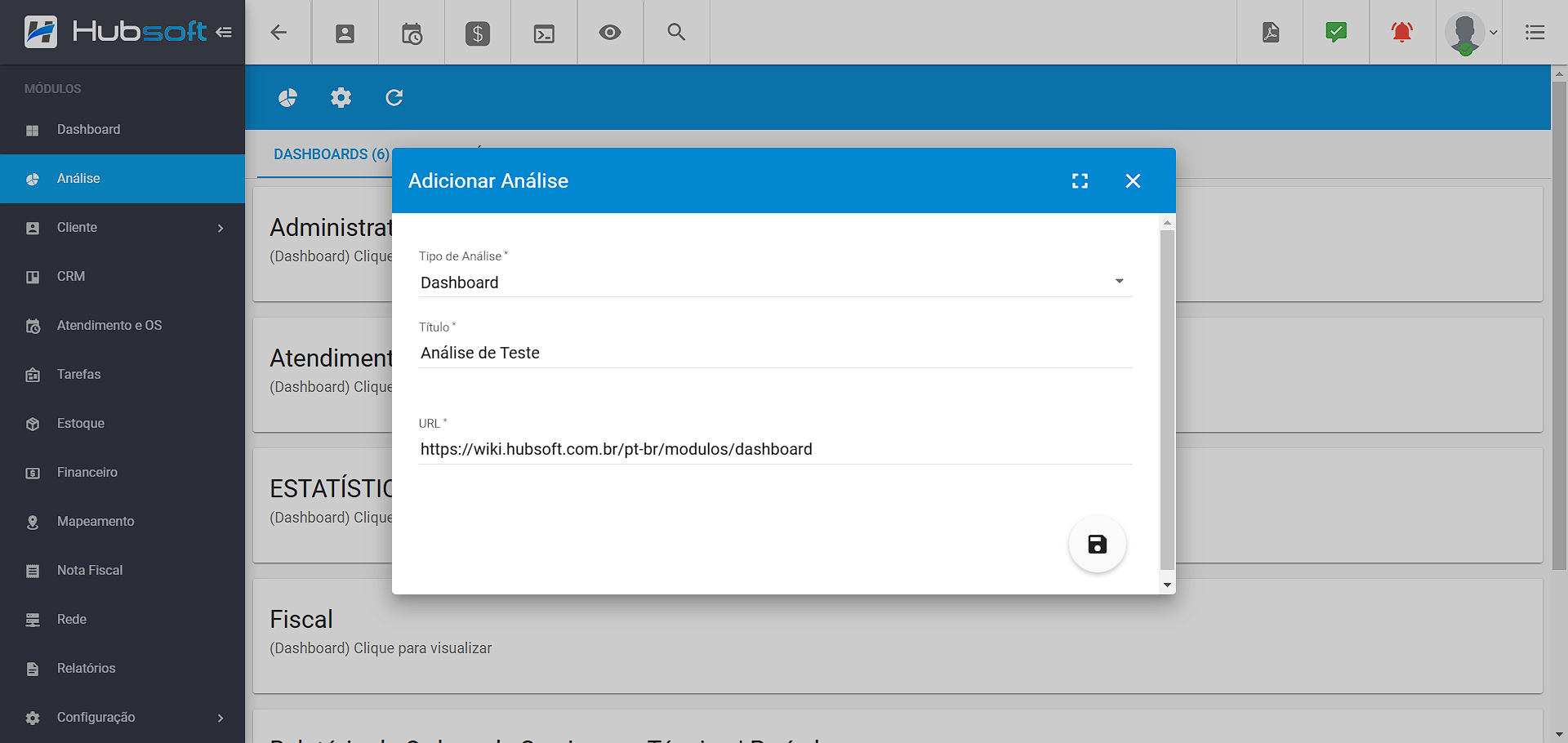This screenshot has height=743, width=1568.
Task: Close the Adicionar Análise dialog
Action: [x=1133, y=181]
